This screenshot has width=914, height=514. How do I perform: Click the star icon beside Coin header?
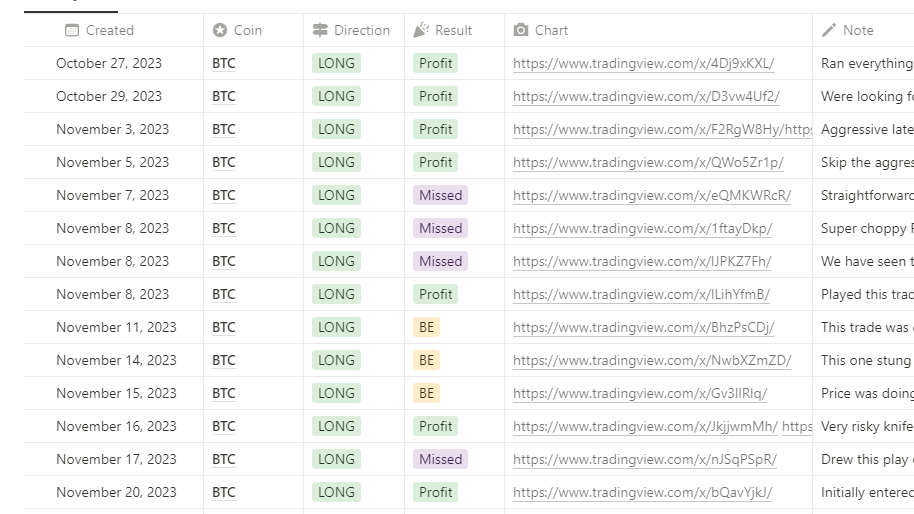tap(220, 30)
